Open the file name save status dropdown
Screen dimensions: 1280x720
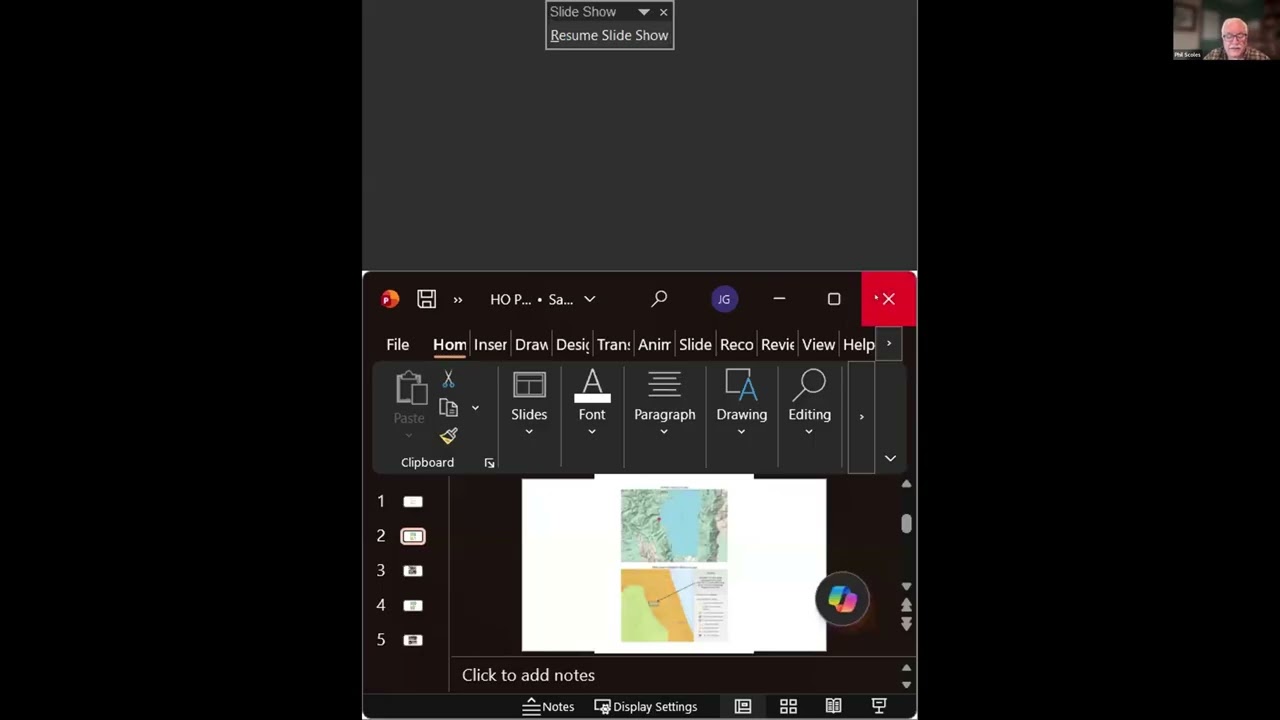589,299
